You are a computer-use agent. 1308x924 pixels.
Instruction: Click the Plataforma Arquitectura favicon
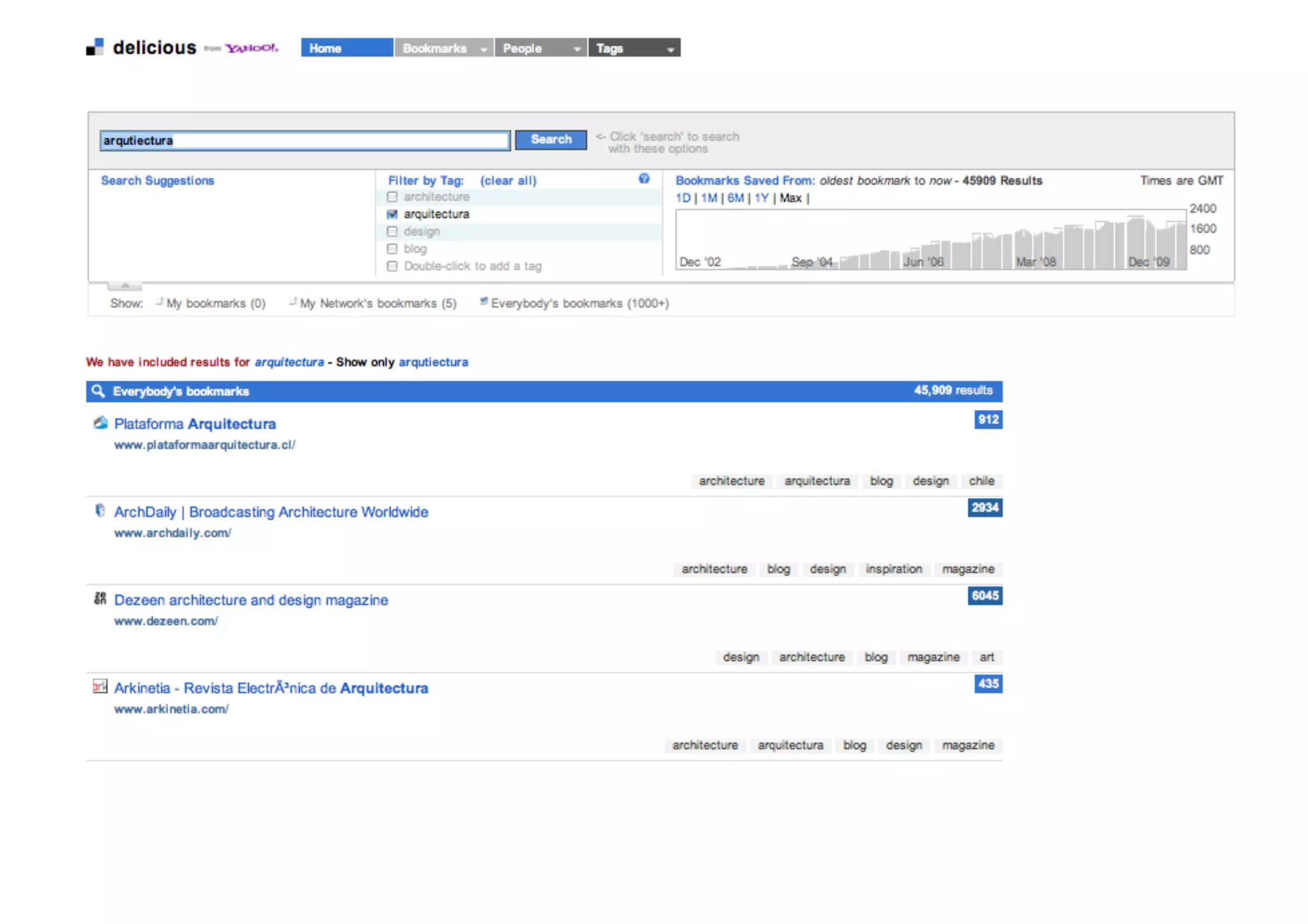point(100,423)
